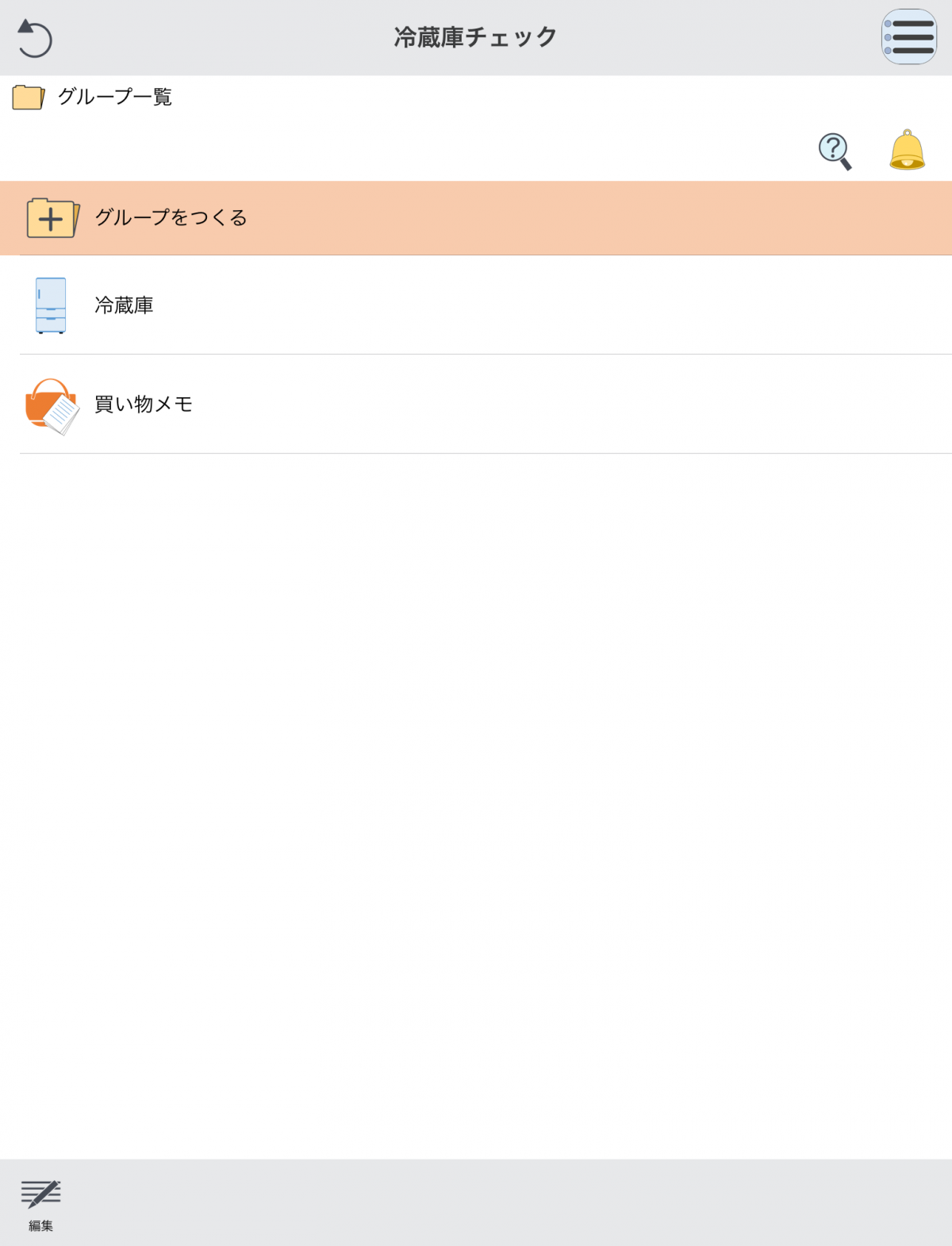
Task: Open the hamburger list menu
Action: [909, 36]
